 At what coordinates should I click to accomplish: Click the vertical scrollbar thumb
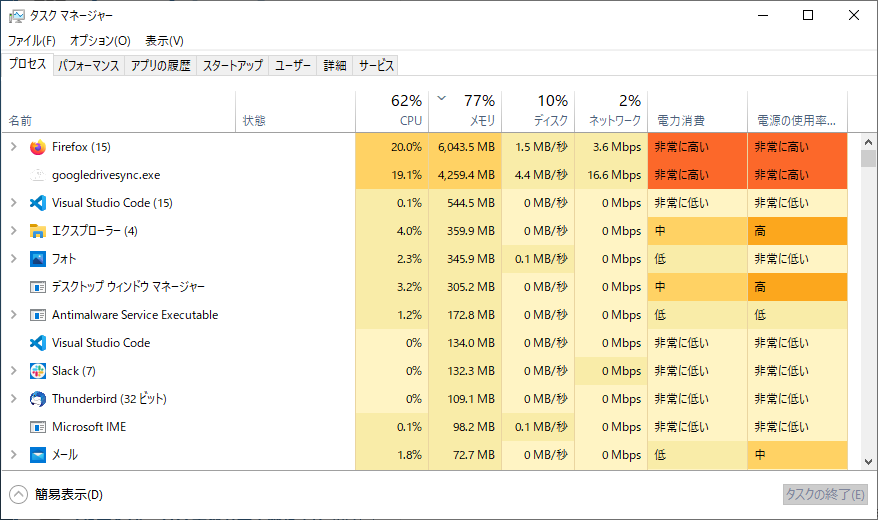(868, 158)
